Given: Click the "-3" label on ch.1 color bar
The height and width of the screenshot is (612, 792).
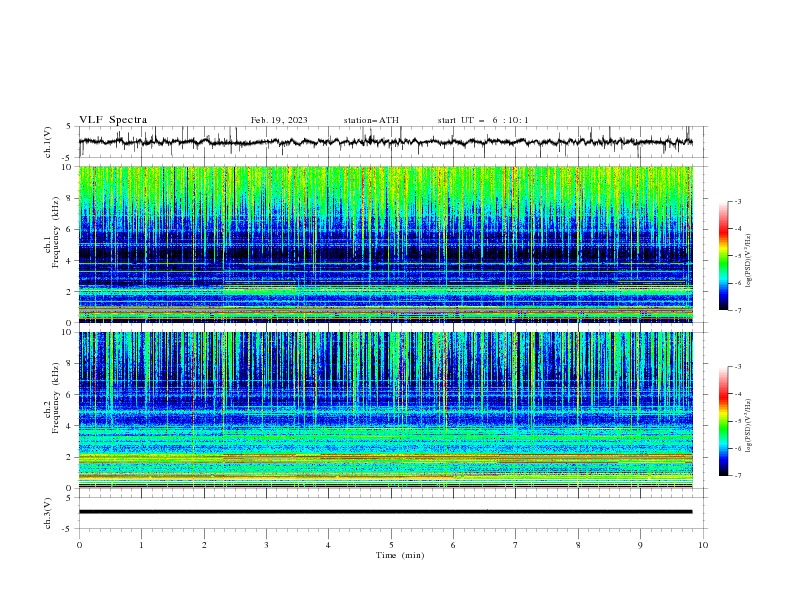Looking at the screenshot, I should tap(738, 201).
